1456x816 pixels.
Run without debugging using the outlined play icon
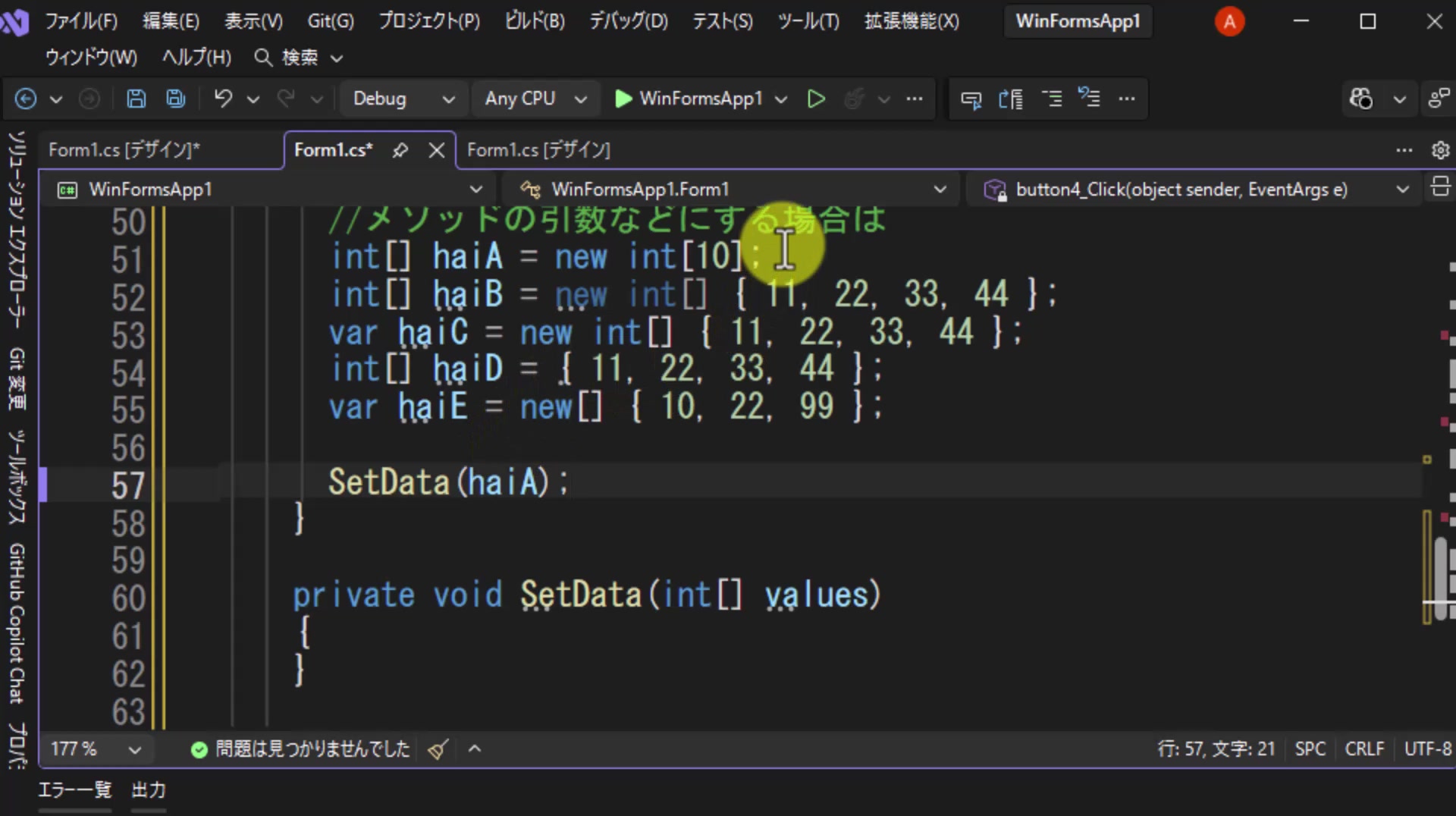[x=816, y=99]
